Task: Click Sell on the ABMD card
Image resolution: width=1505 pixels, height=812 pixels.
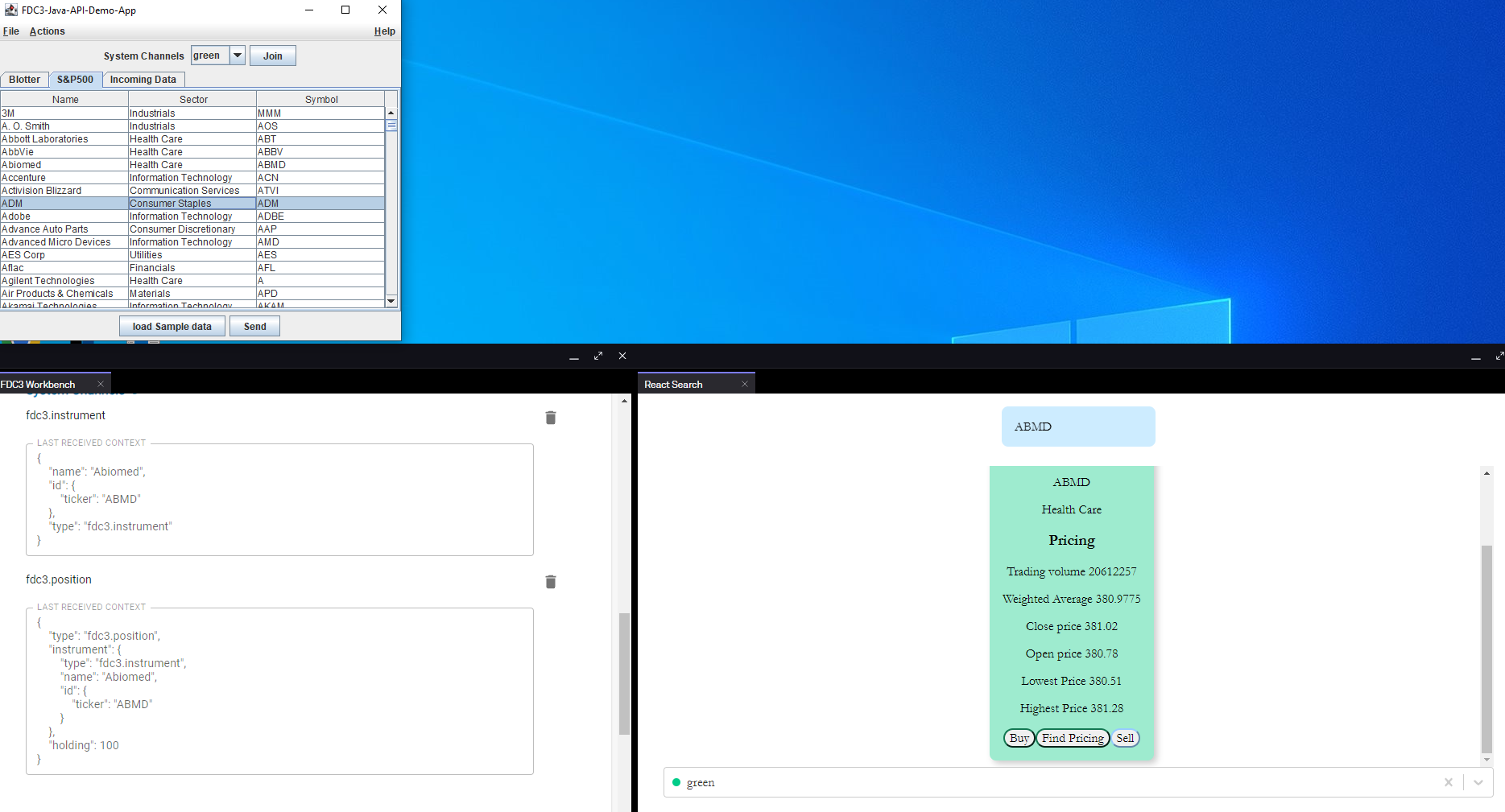Action: pyautogui.click(x=1125, y=738)
